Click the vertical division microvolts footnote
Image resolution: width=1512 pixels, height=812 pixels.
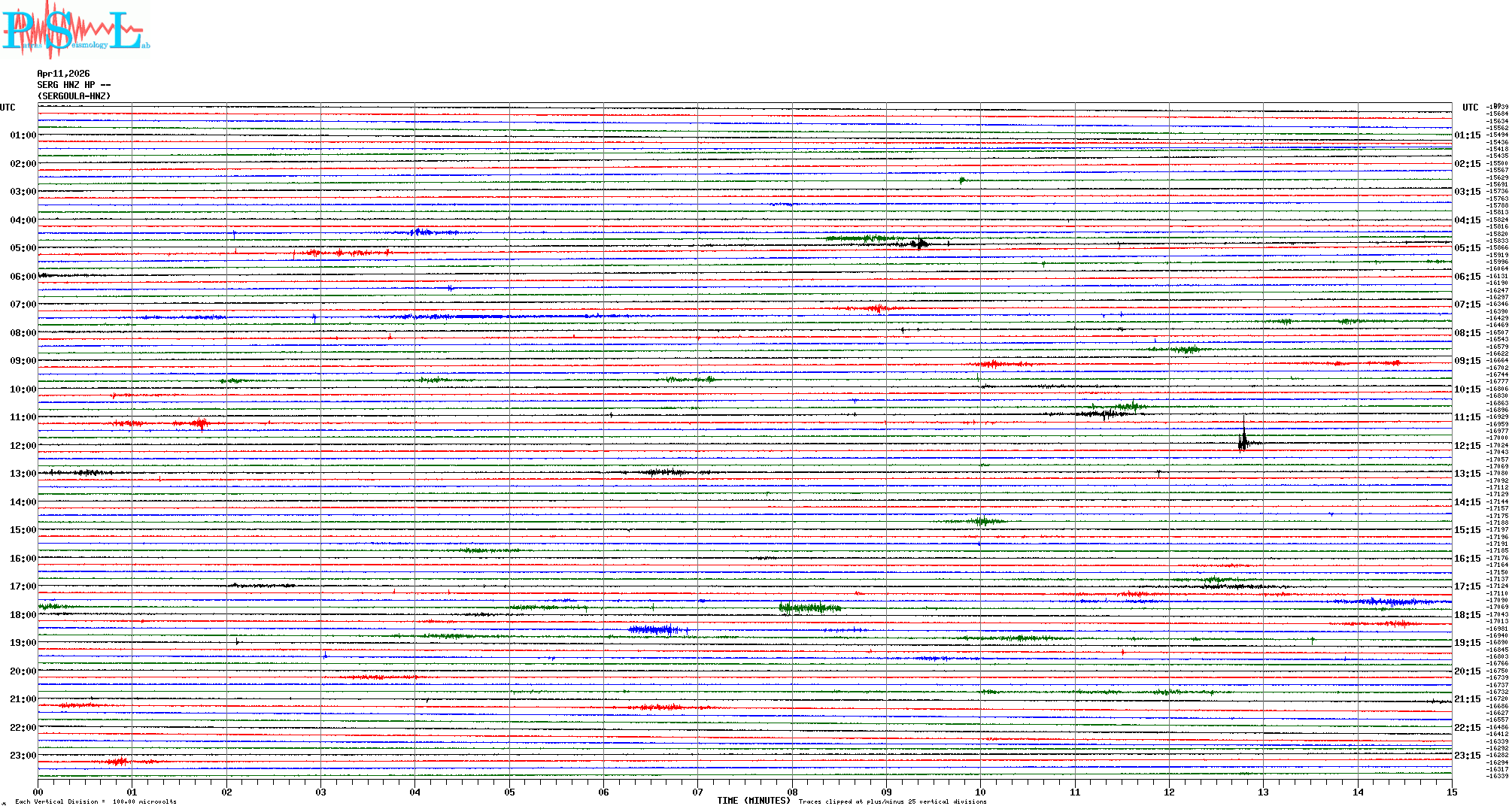[x=96, y=801]
